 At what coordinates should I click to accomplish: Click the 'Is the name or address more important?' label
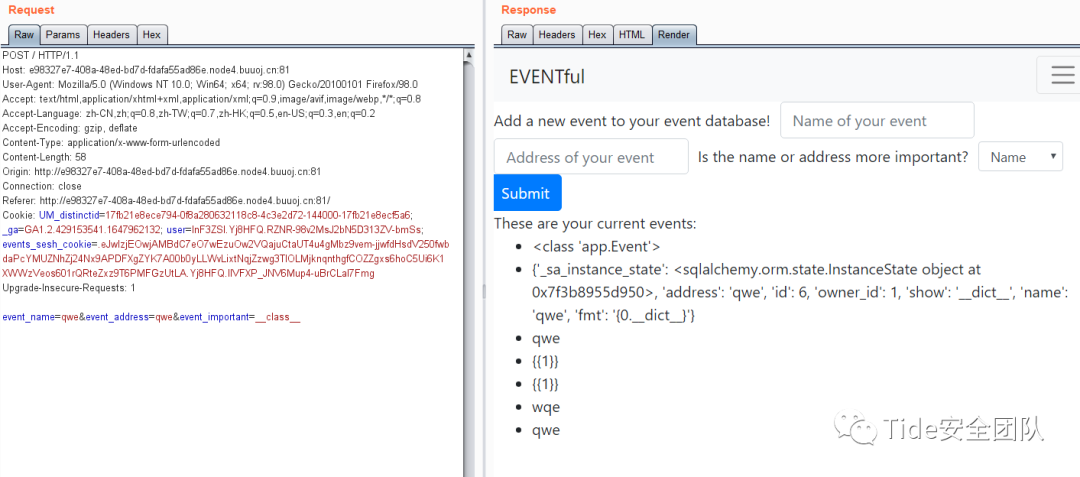point(833,157)
